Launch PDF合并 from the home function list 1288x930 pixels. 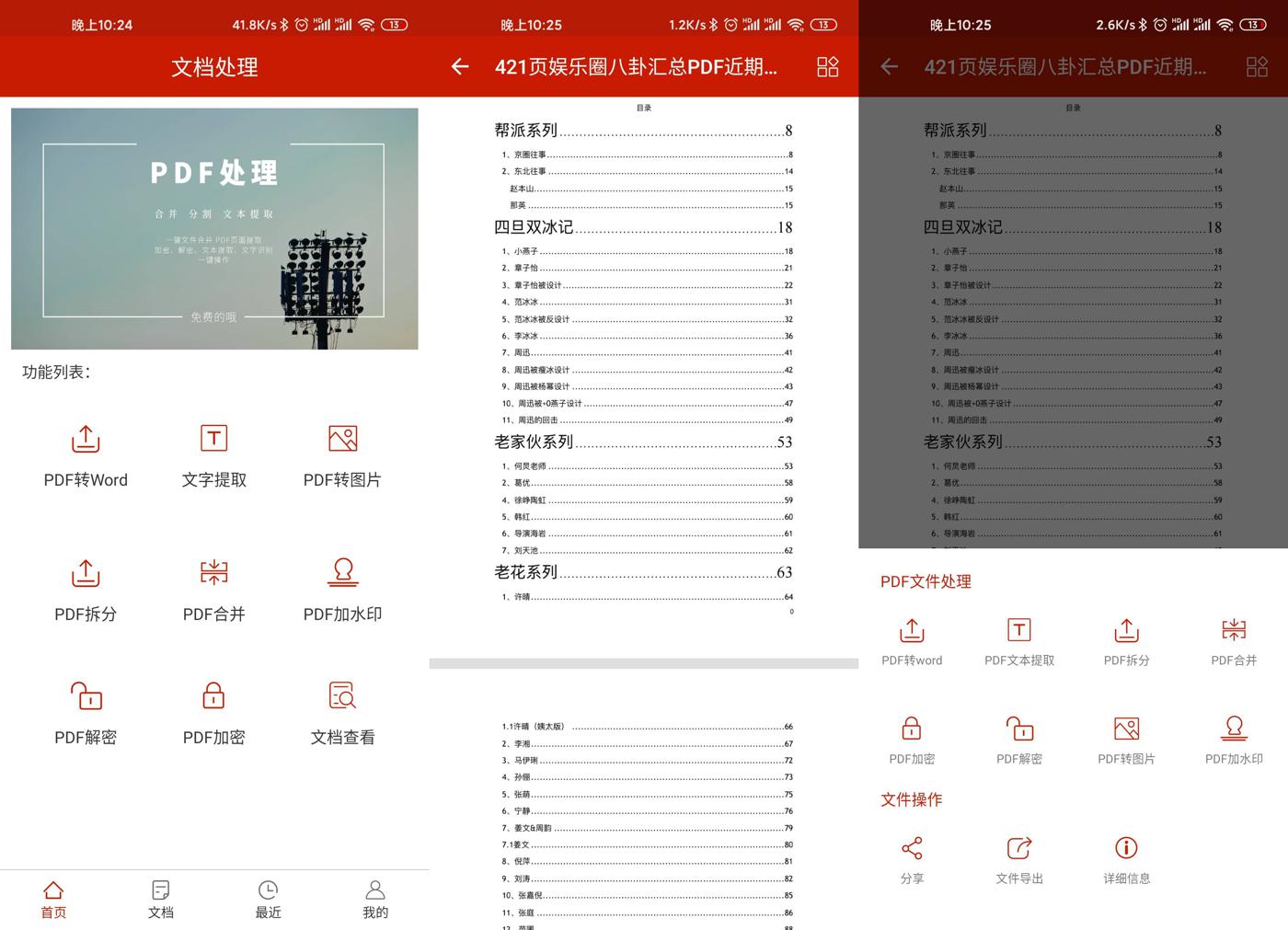213,590
